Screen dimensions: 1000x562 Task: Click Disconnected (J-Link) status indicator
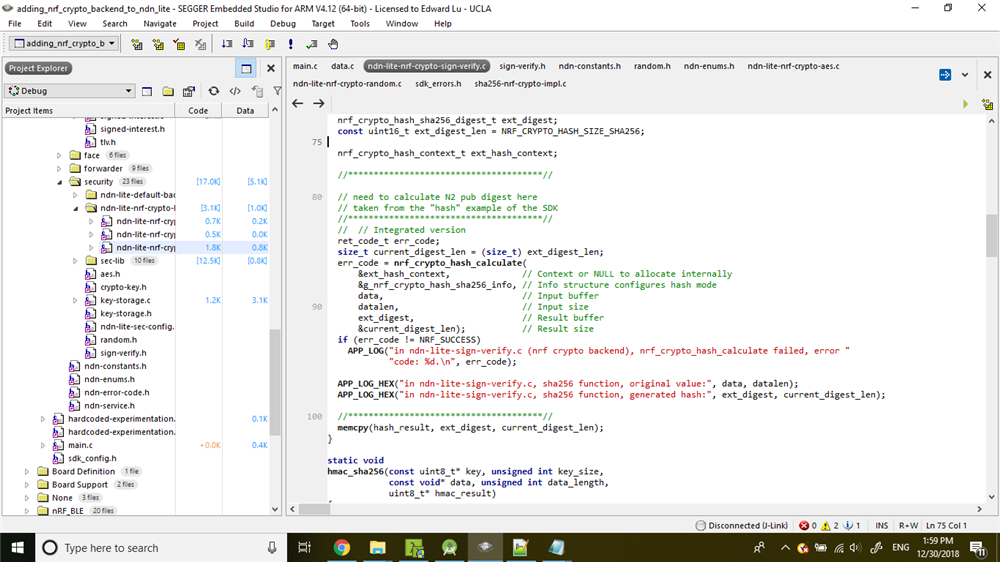741,526
